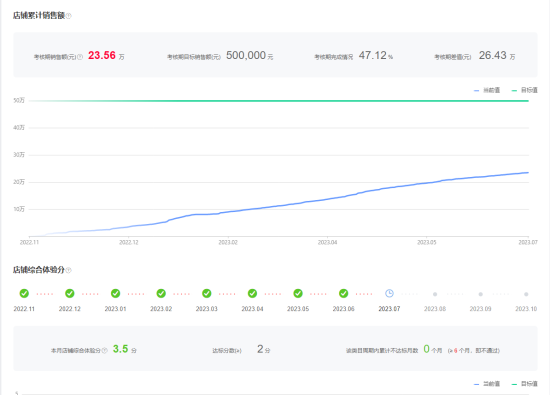Click the 2 分 passing score value
This screenshot has height=395, width=550.
point(263,349)
